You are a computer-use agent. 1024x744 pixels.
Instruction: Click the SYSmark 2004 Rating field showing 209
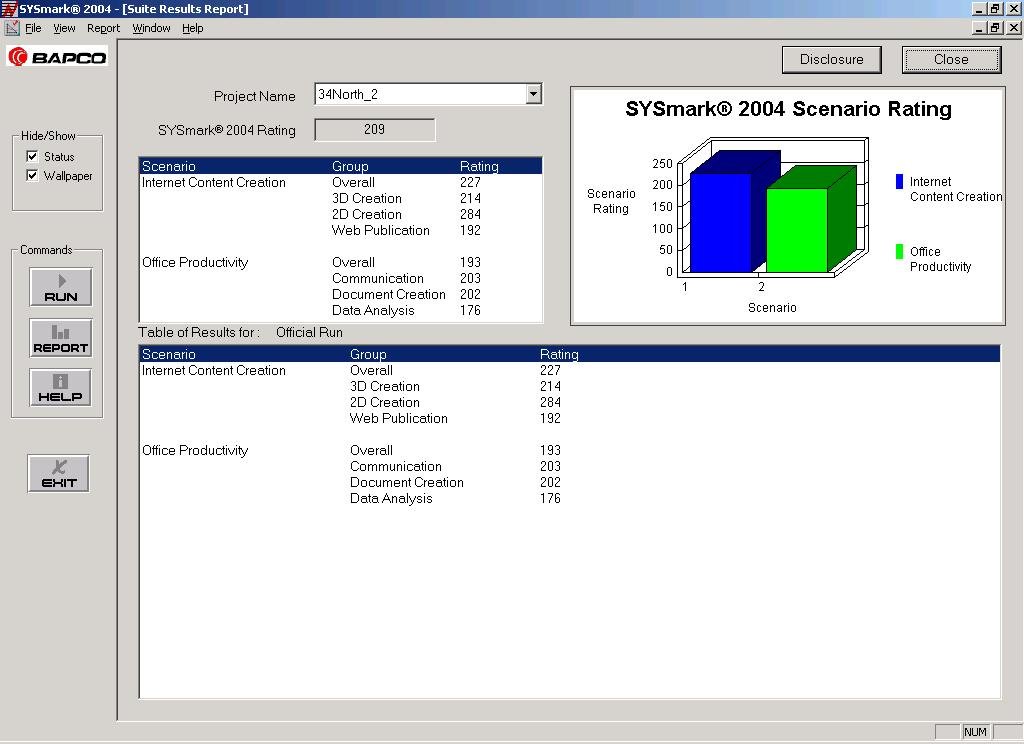374,129
